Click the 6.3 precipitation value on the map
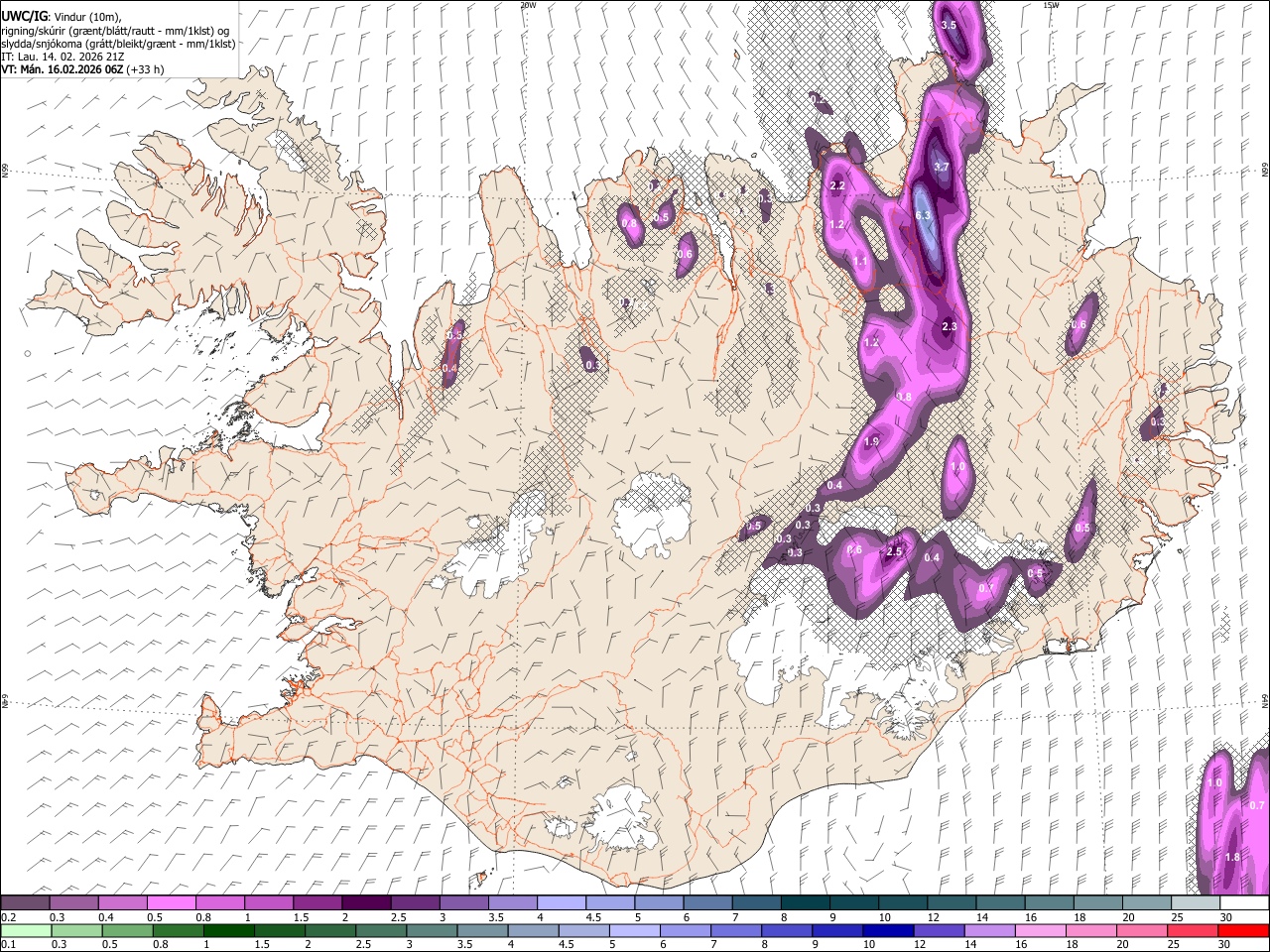The image size is (1270, 952). (923, 215)
